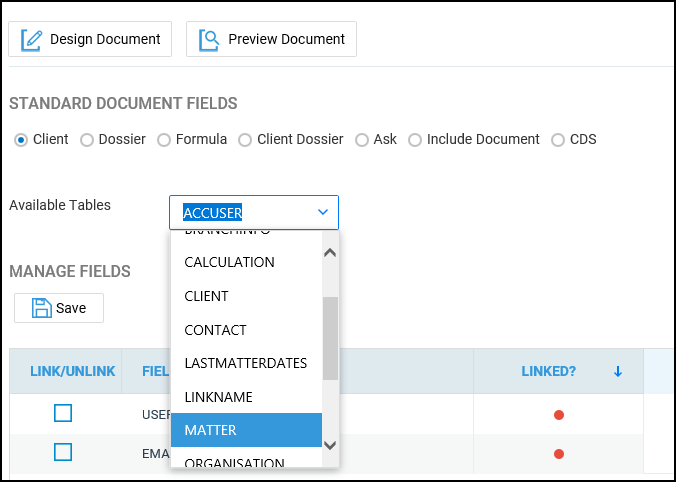Click the first row red linked status dot

[559, 414]
